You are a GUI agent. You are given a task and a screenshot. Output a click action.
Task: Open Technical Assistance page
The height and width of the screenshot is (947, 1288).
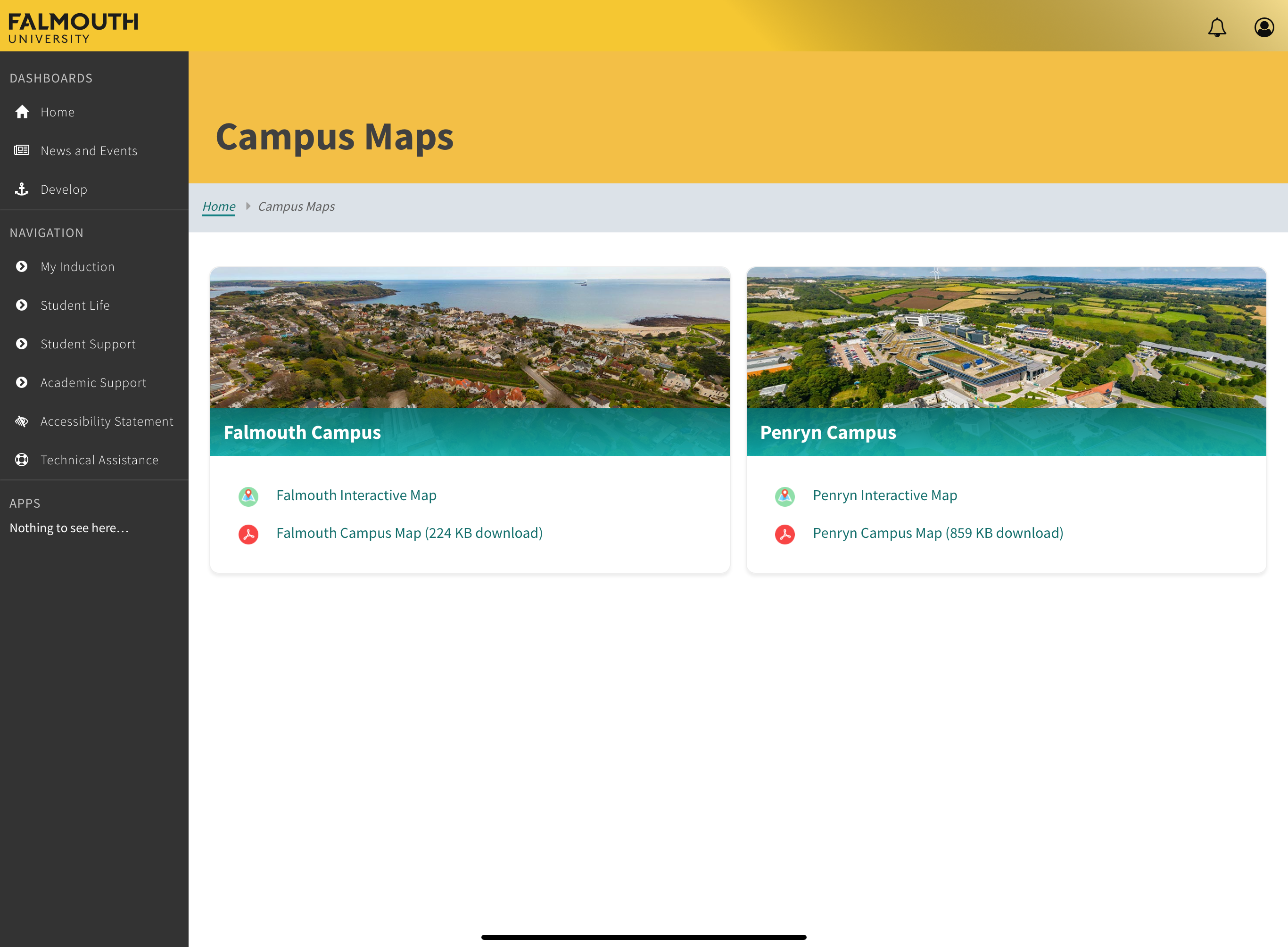[94, 460]
